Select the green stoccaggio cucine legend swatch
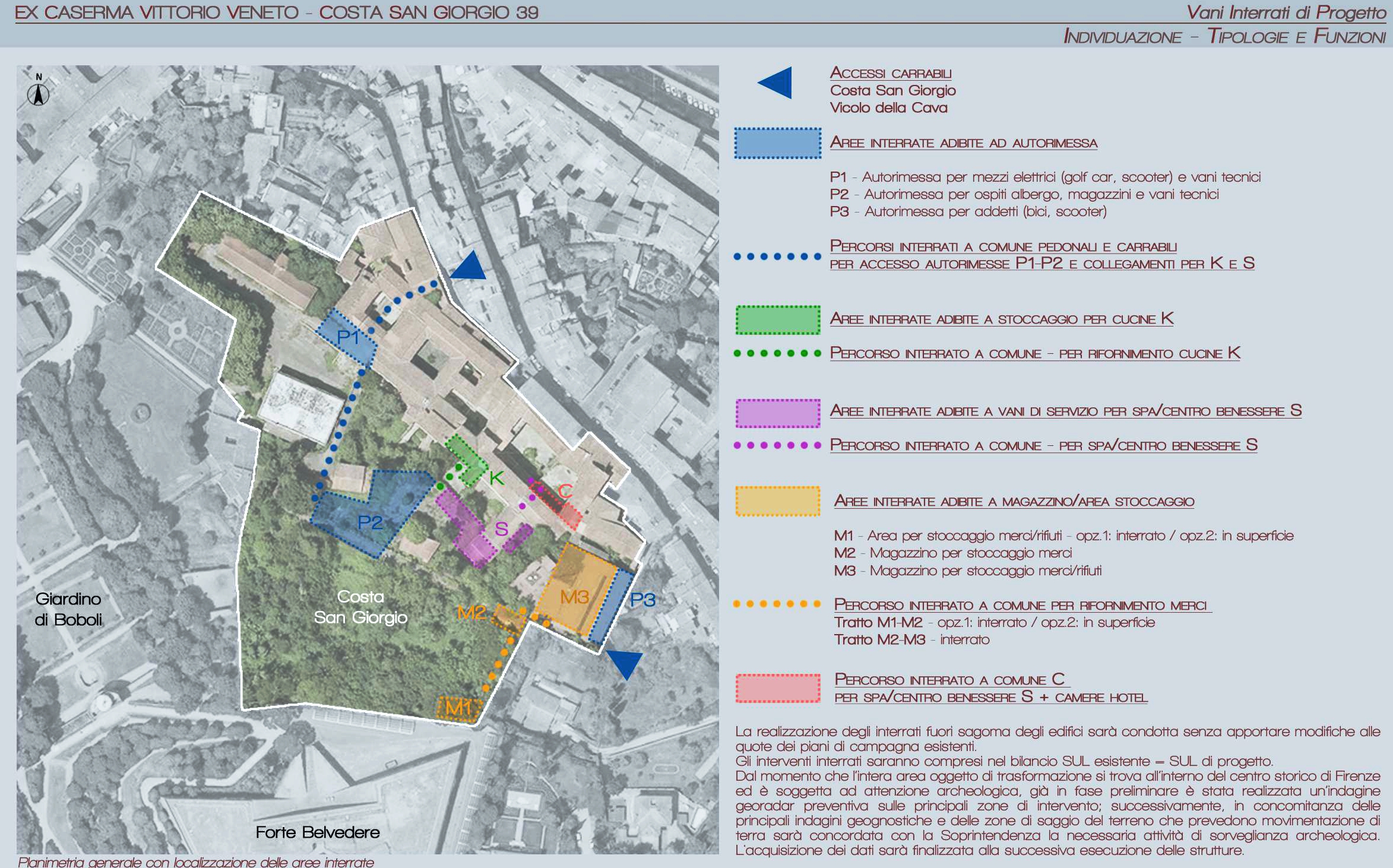The image size is (1393, 868). pyautogui.click(x=778, y=320)
